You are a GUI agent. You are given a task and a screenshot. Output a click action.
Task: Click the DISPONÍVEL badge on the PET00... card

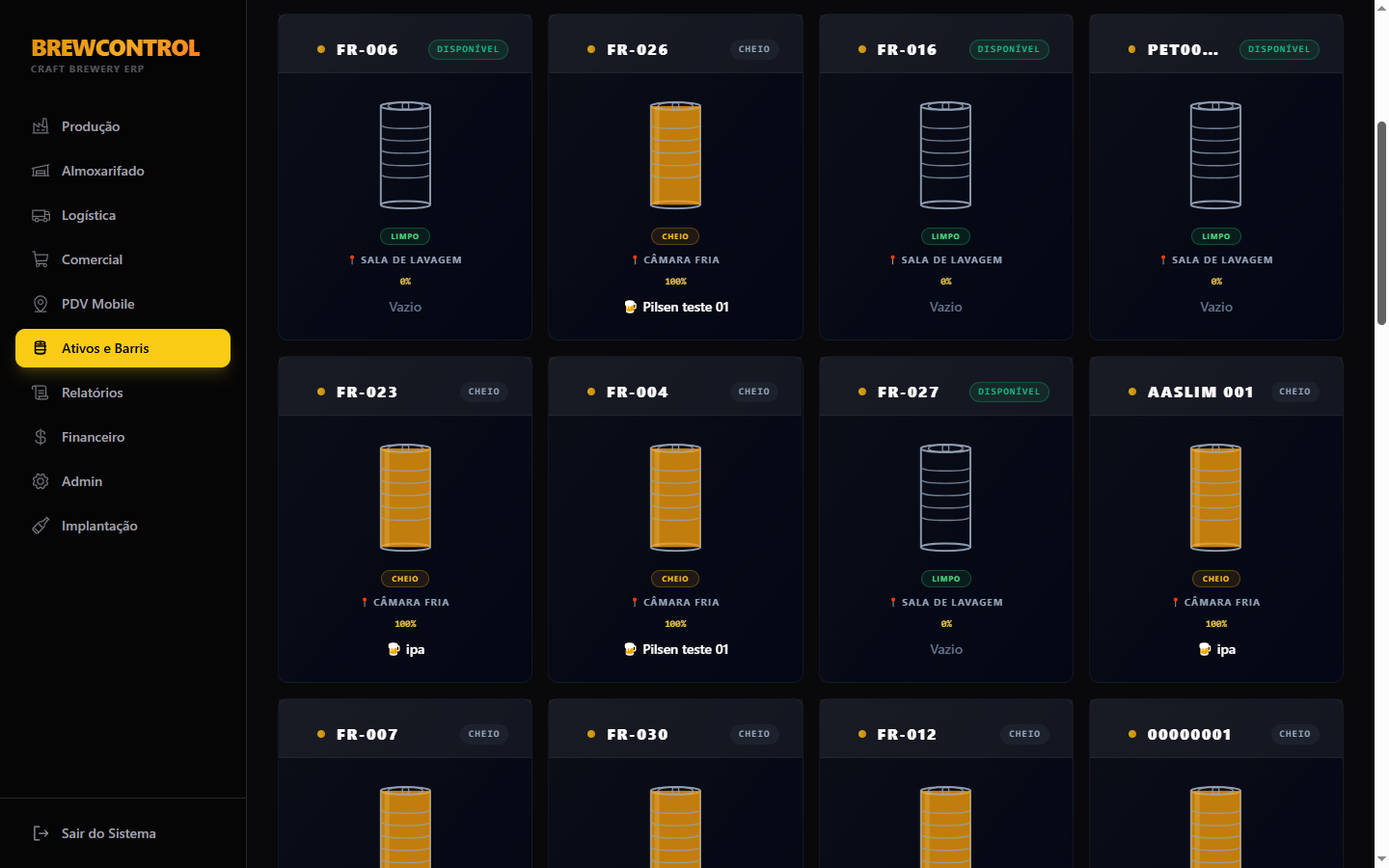[1279, 49]
